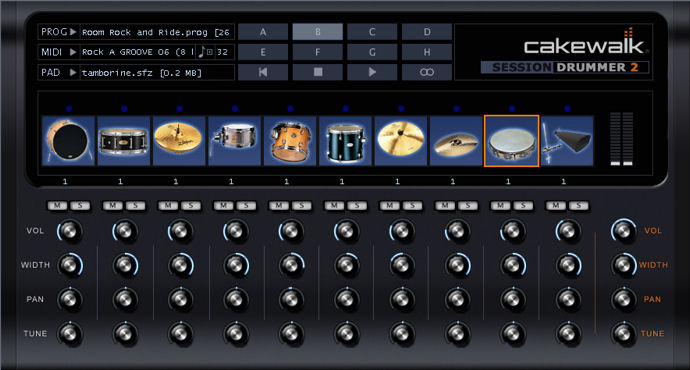690x370 pixels.
Task: Select the silver rack tom pad
Action: coord(235,141)
